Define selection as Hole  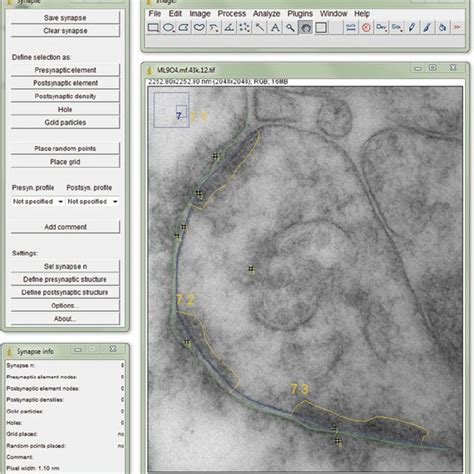coord(65,109)
